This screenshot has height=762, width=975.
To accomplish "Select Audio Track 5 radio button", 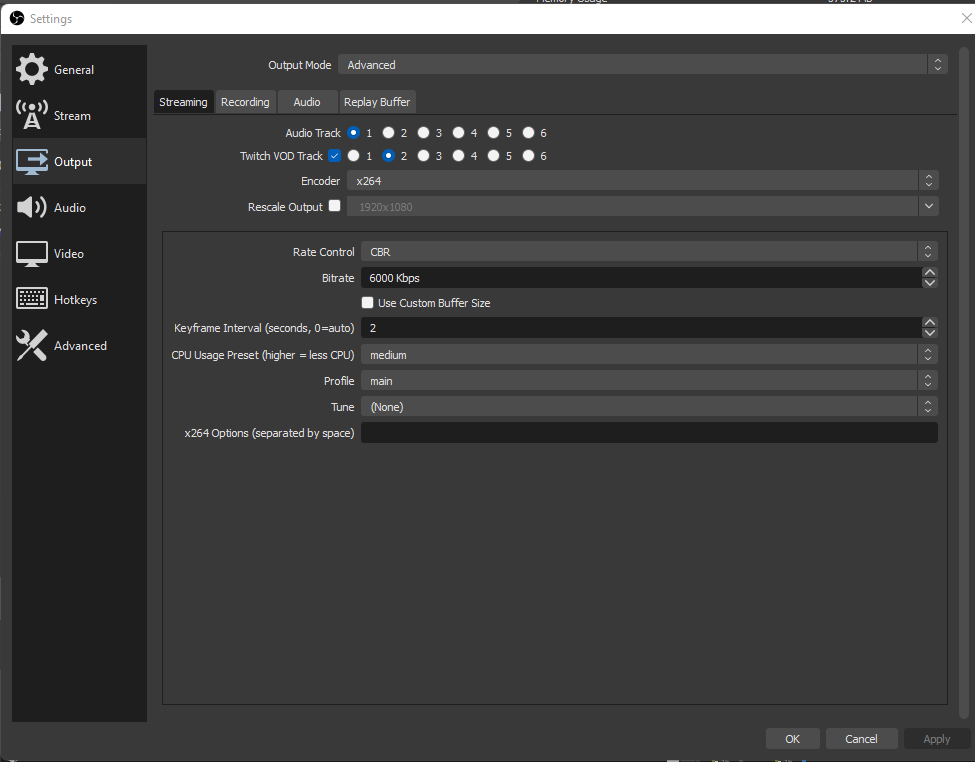I will (493, 132).
